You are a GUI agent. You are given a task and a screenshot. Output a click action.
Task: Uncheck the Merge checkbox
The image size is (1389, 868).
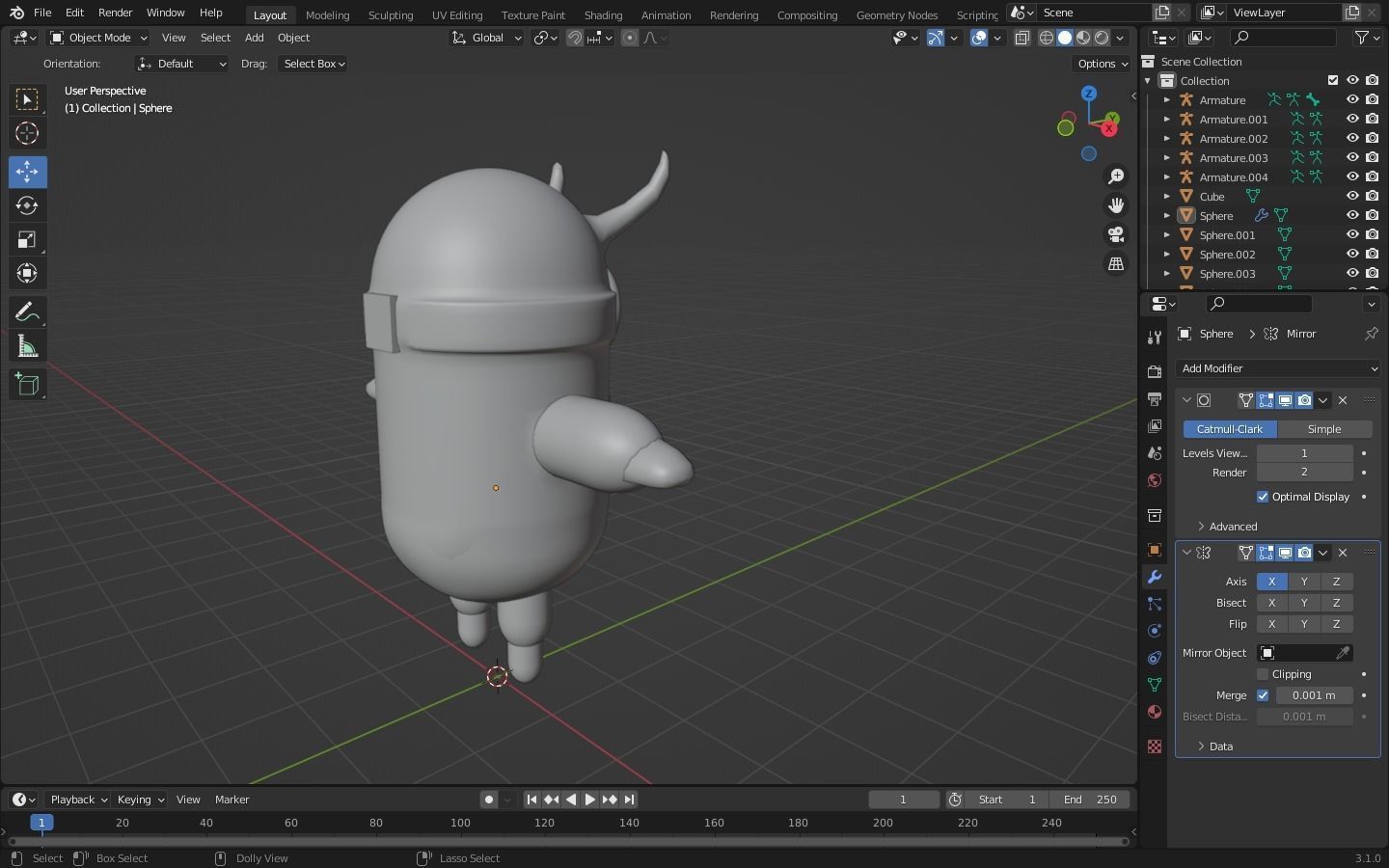[x=1263, y=695]
